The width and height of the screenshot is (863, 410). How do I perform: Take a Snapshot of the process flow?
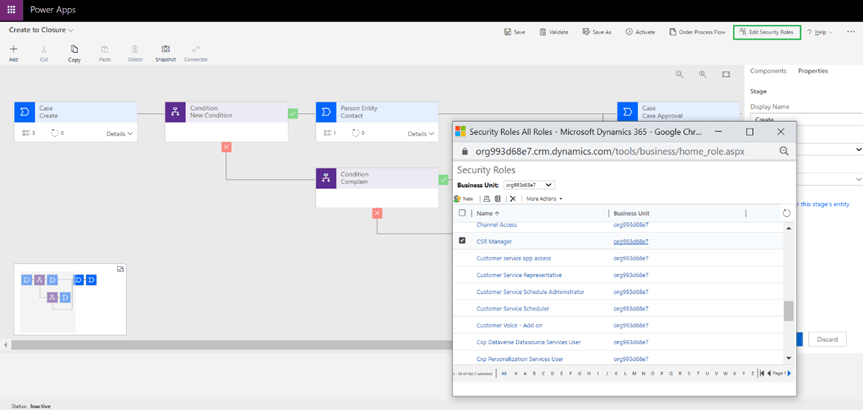[x=165, y=53]
